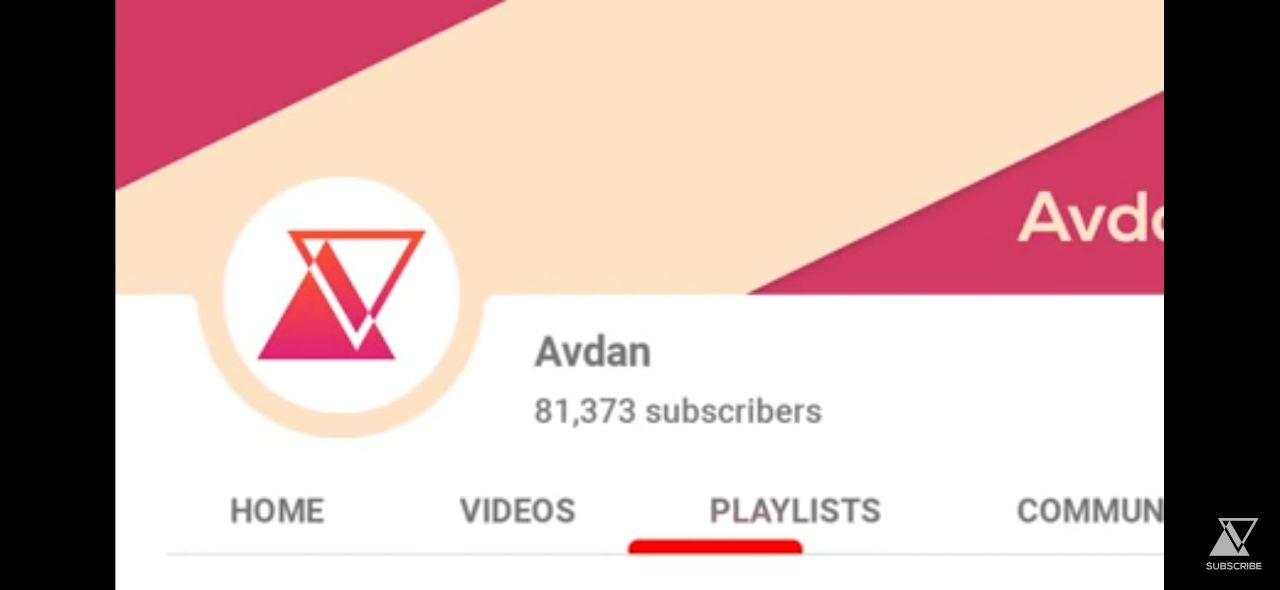Open the Avdan channel avatar logo
This screenshot has height=590, width=1280.
pyautogui.click(x=341, y=295)
